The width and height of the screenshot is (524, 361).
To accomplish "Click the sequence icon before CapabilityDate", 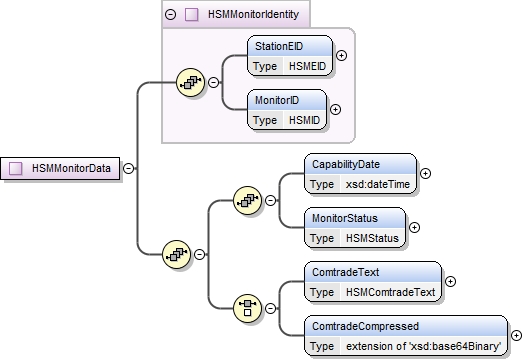I will [x=247, y=200].
